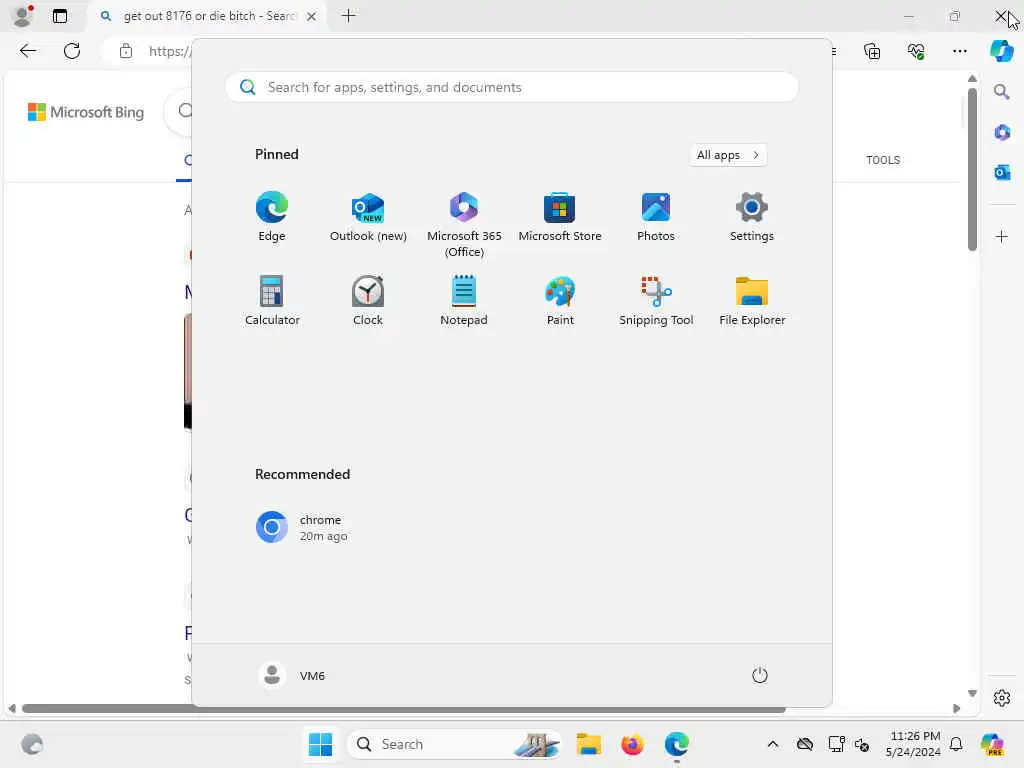Image resolution: width=1024 pixels, height=768 pixels.
Task: Open Edge Collections button
Action: 872,51
